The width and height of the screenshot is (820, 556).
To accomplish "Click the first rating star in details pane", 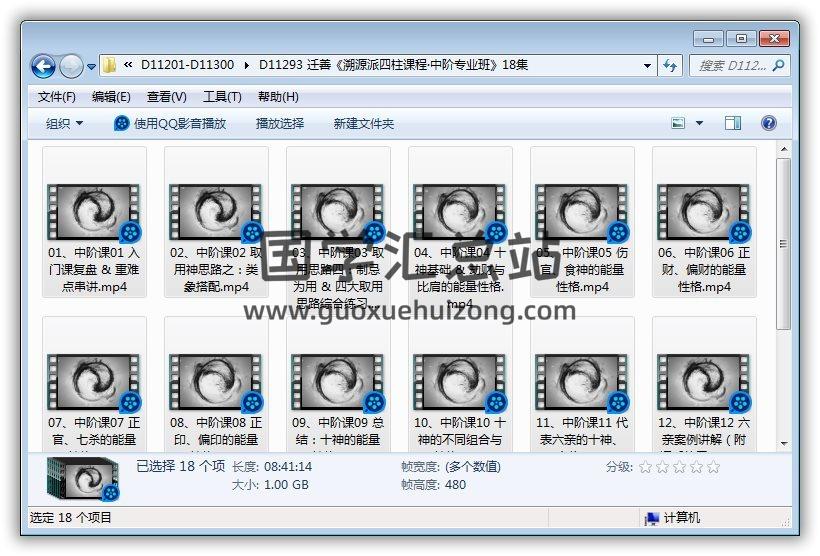I will [646, 467].
